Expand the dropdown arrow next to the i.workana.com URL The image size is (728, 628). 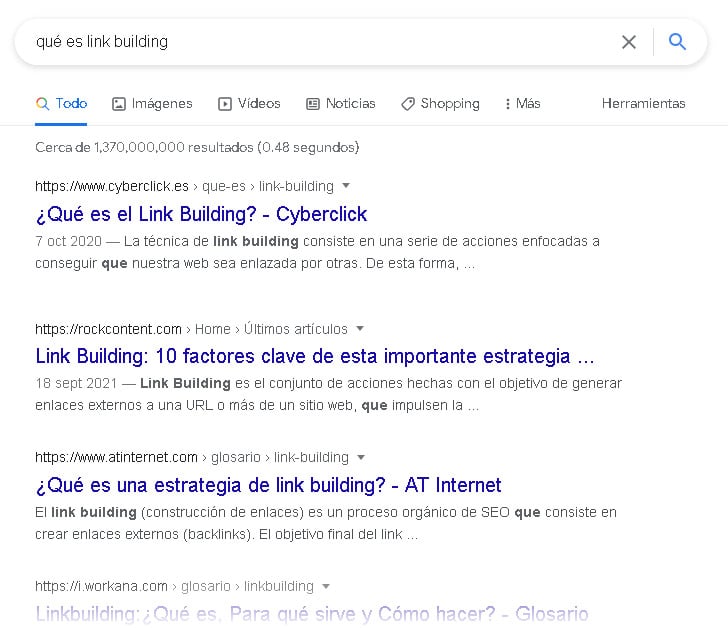[x=326, y=587]
